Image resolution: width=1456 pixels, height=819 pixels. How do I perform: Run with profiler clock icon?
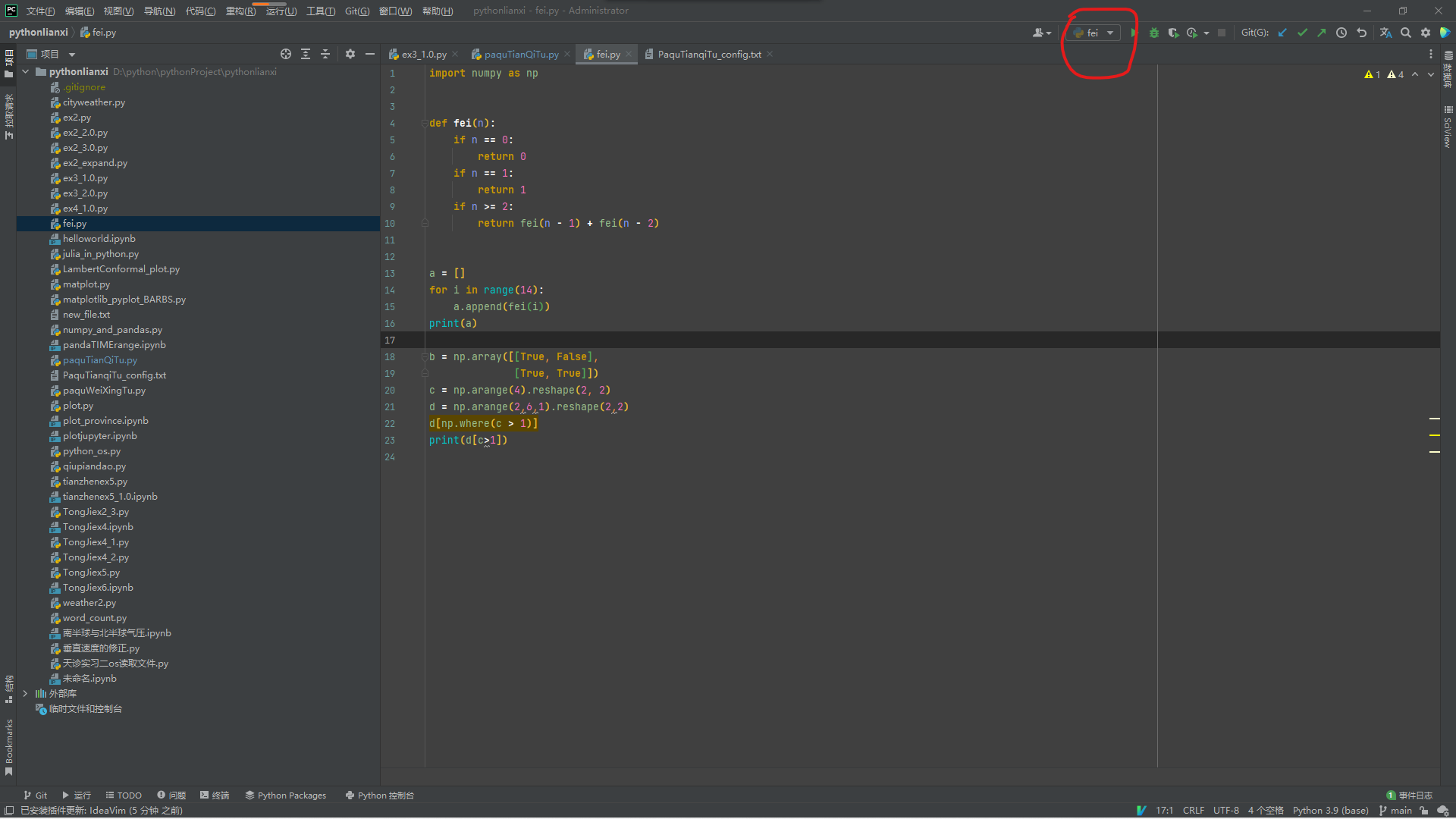point(1192,33)
